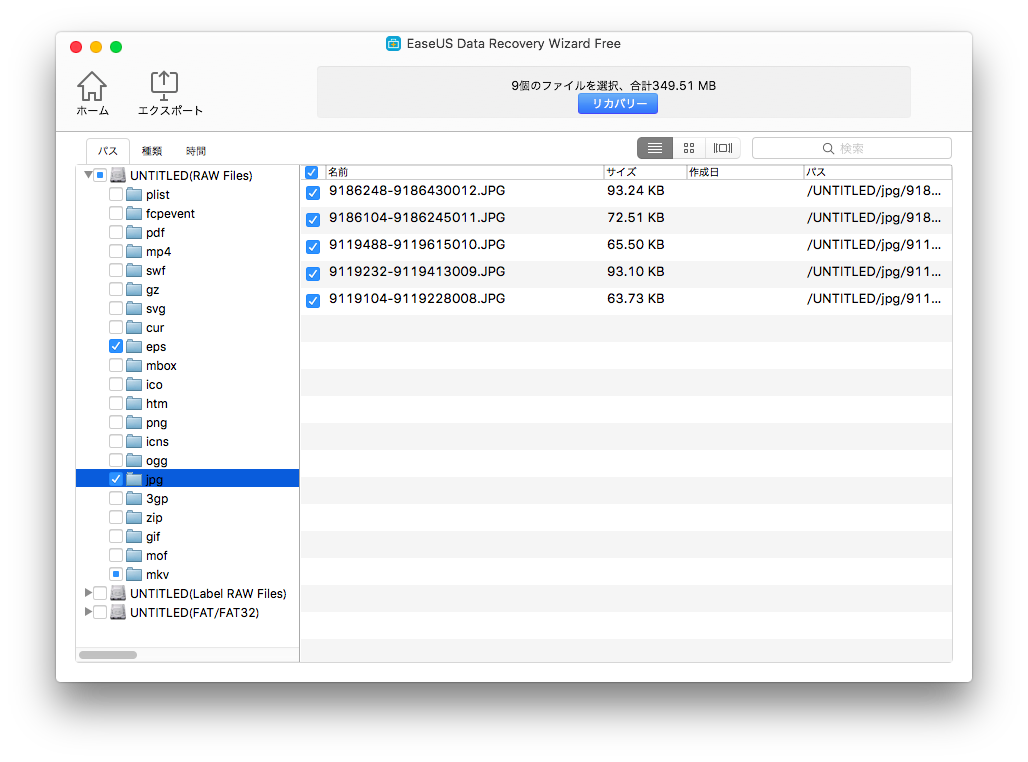Click the EaseUS app icon in title bar

393,44
